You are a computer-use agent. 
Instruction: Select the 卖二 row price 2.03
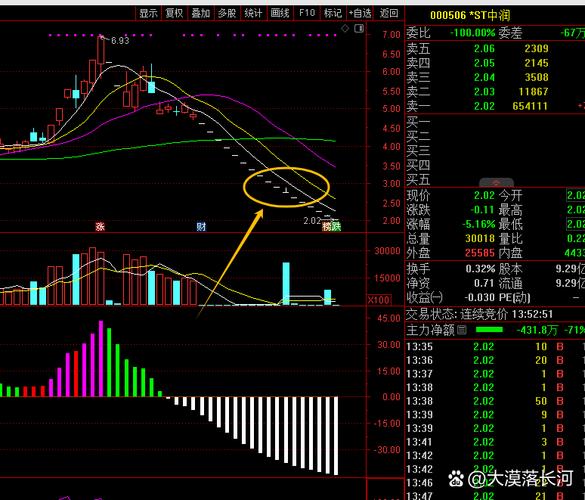484,92
